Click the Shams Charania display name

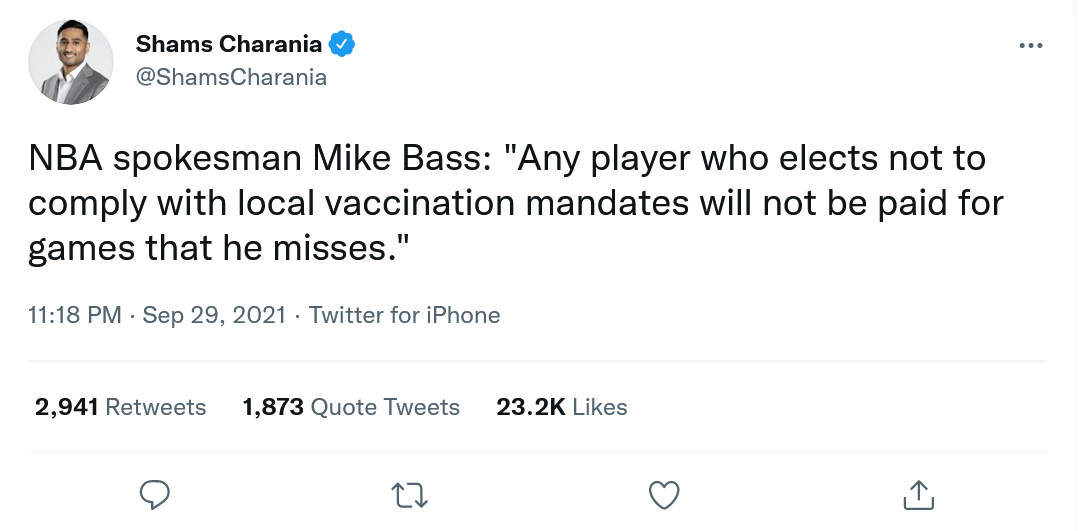tap(229, 44)
